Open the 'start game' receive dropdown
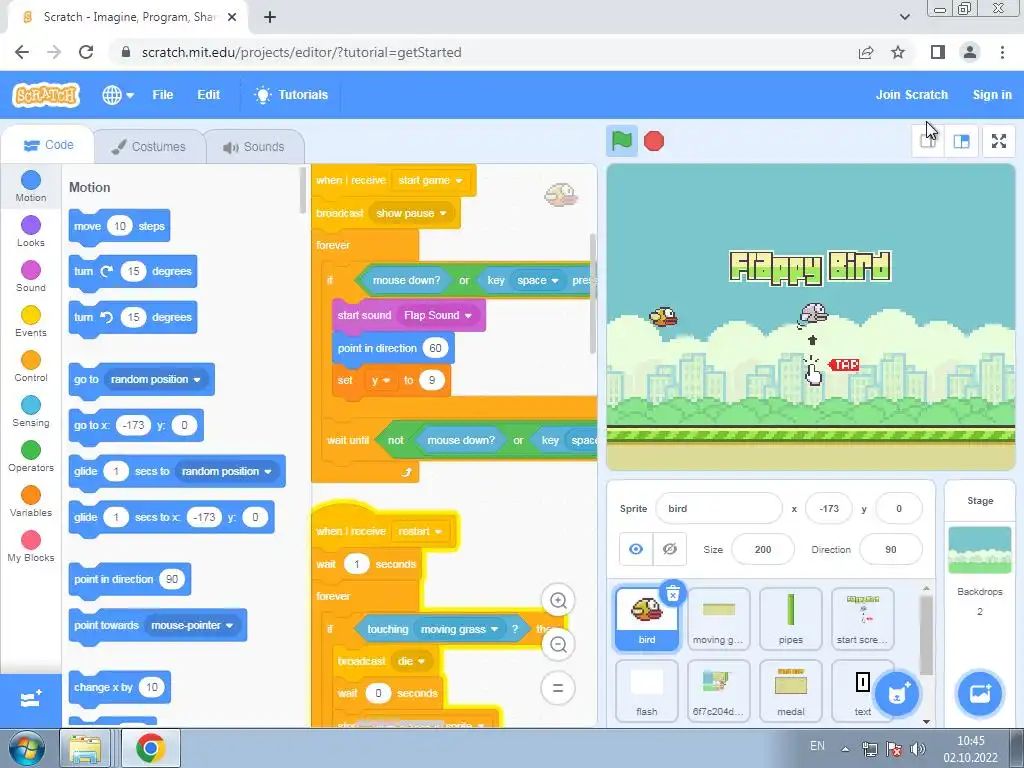 click(x=430, y=180)
